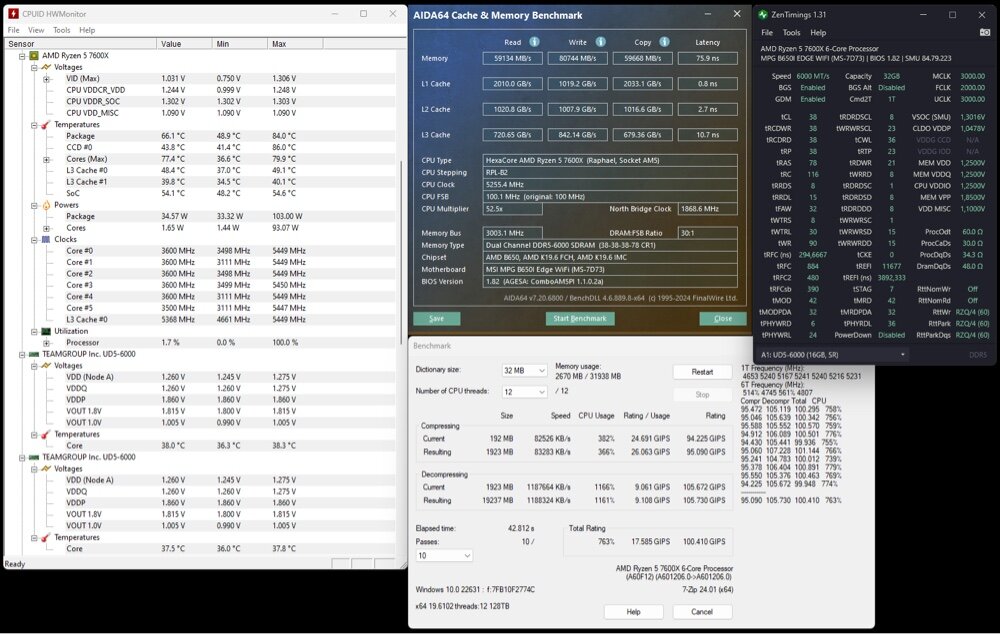The image size is (1000, 634).
Task: Click the L3 Cache Write value 842.14 GB/s
Action: (578, 135)
